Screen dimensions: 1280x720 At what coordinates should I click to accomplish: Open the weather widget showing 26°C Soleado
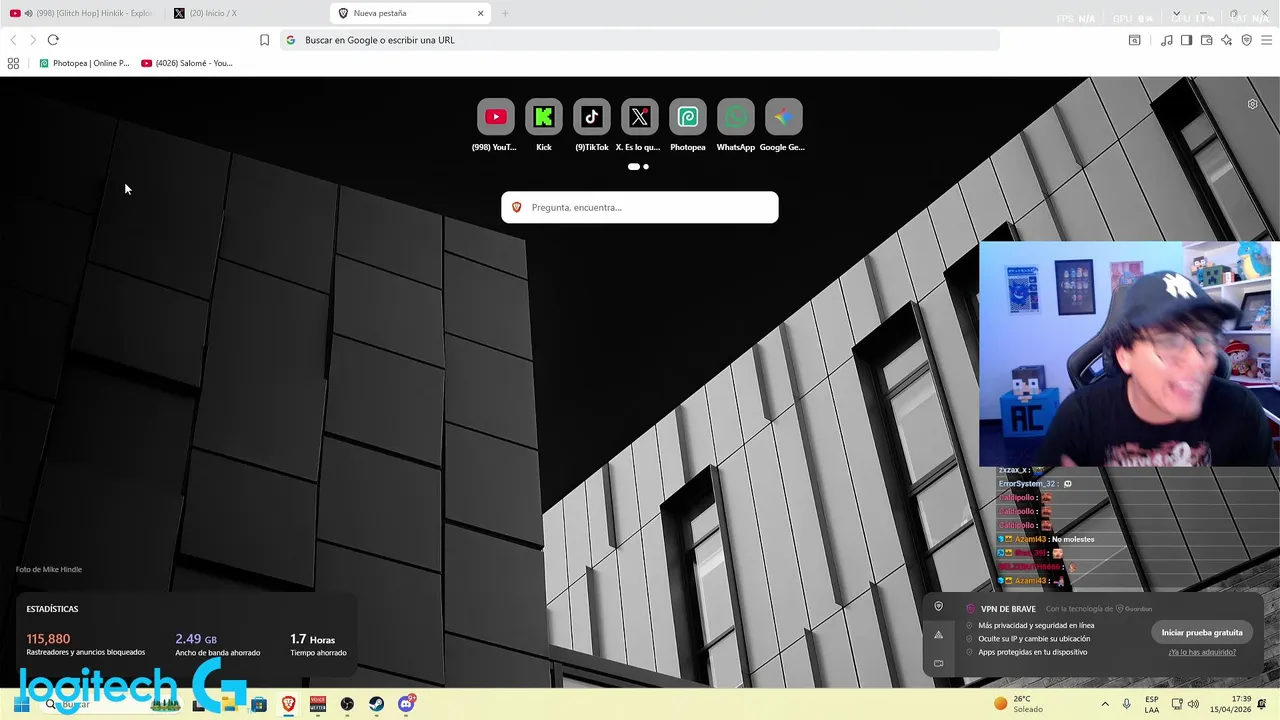(1020, 704)
